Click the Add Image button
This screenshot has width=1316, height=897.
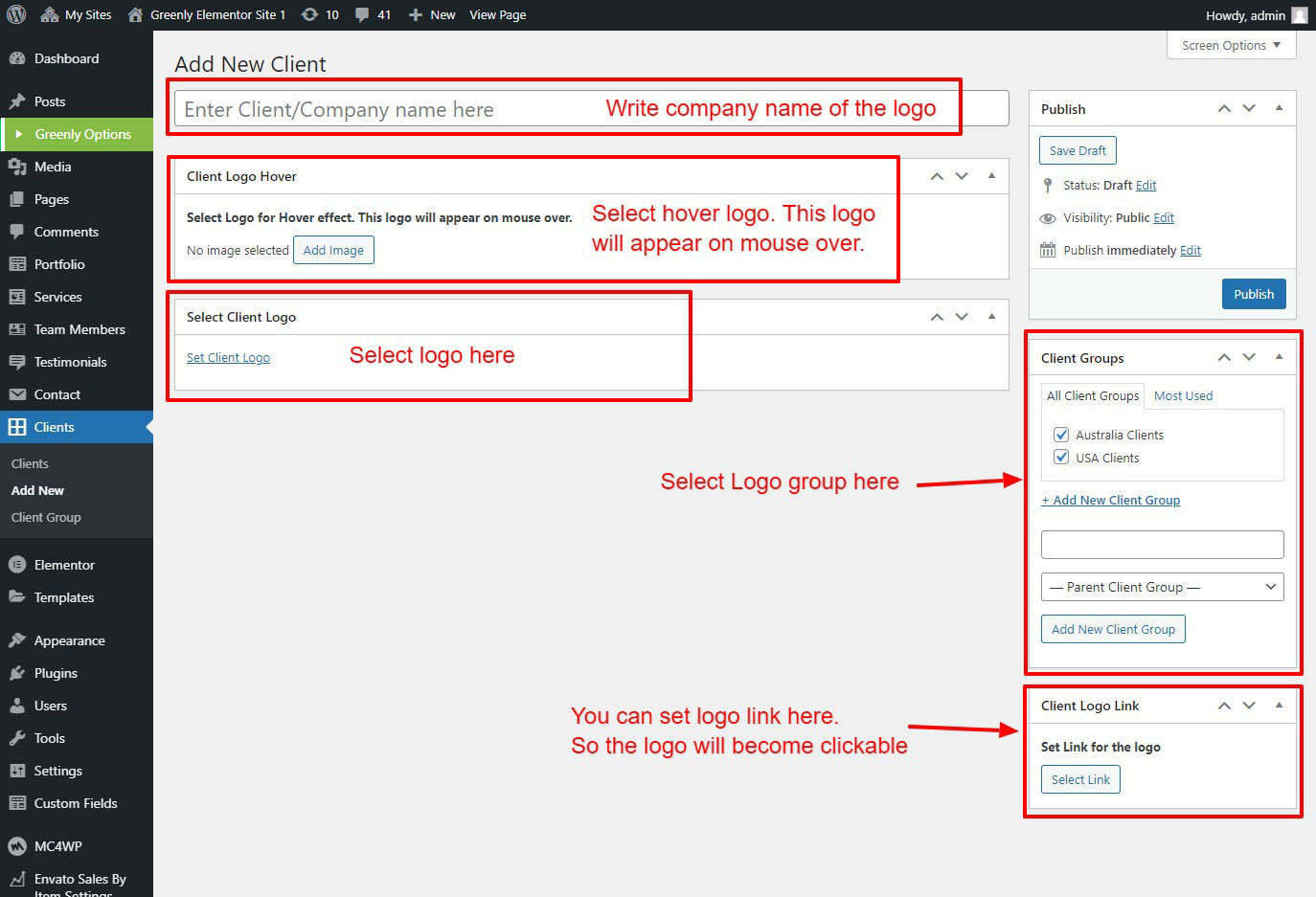tap(333, 250)
